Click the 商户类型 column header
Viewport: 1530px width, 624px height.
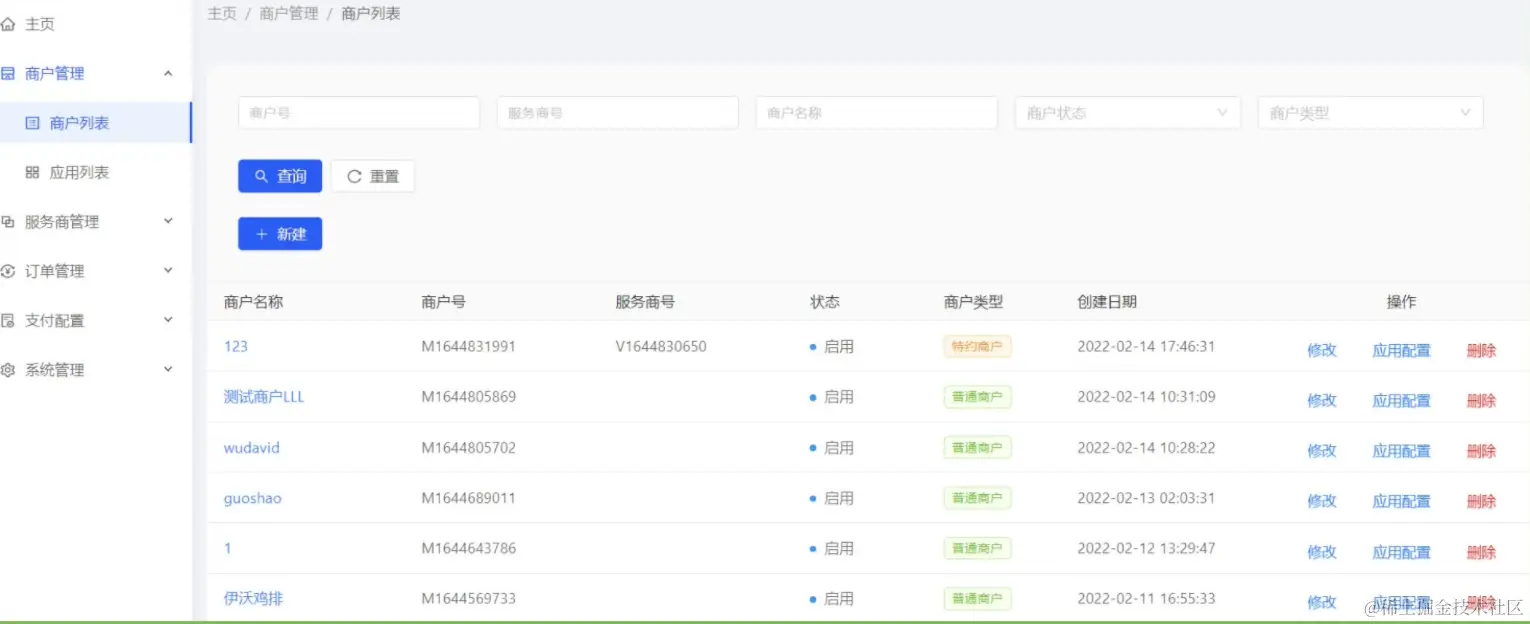pos(973,302)
